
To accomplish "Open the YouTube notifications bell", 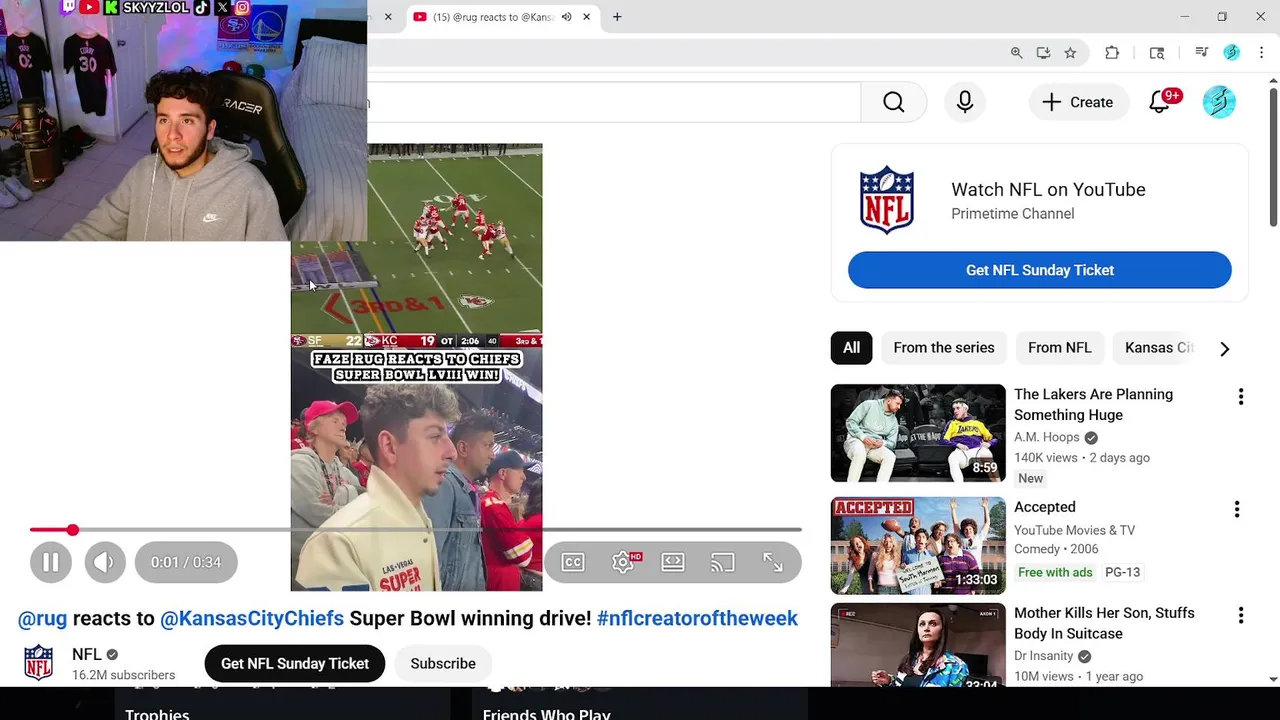I will click(x=1160, y=102).
